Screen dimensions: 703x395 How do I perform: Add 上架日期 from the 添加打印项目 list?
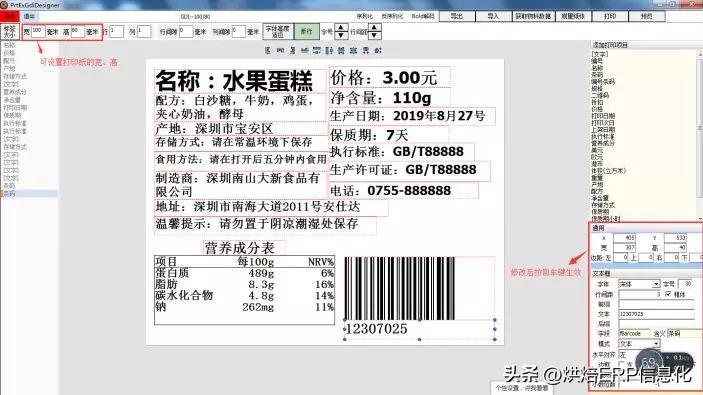pos(603,130)
